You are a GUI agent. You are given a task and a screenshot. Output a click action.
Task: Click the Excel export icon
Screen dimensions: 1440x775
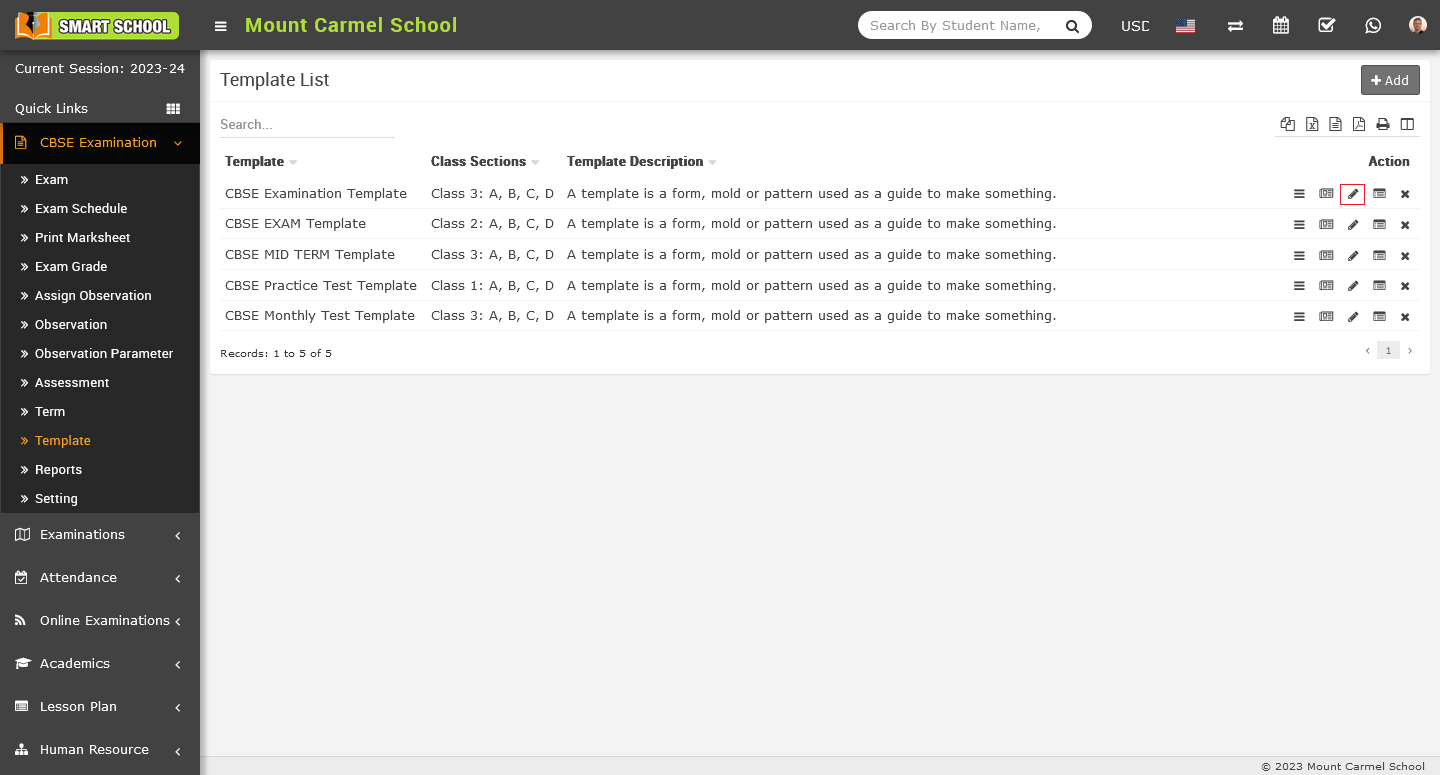pos(1312,124)
